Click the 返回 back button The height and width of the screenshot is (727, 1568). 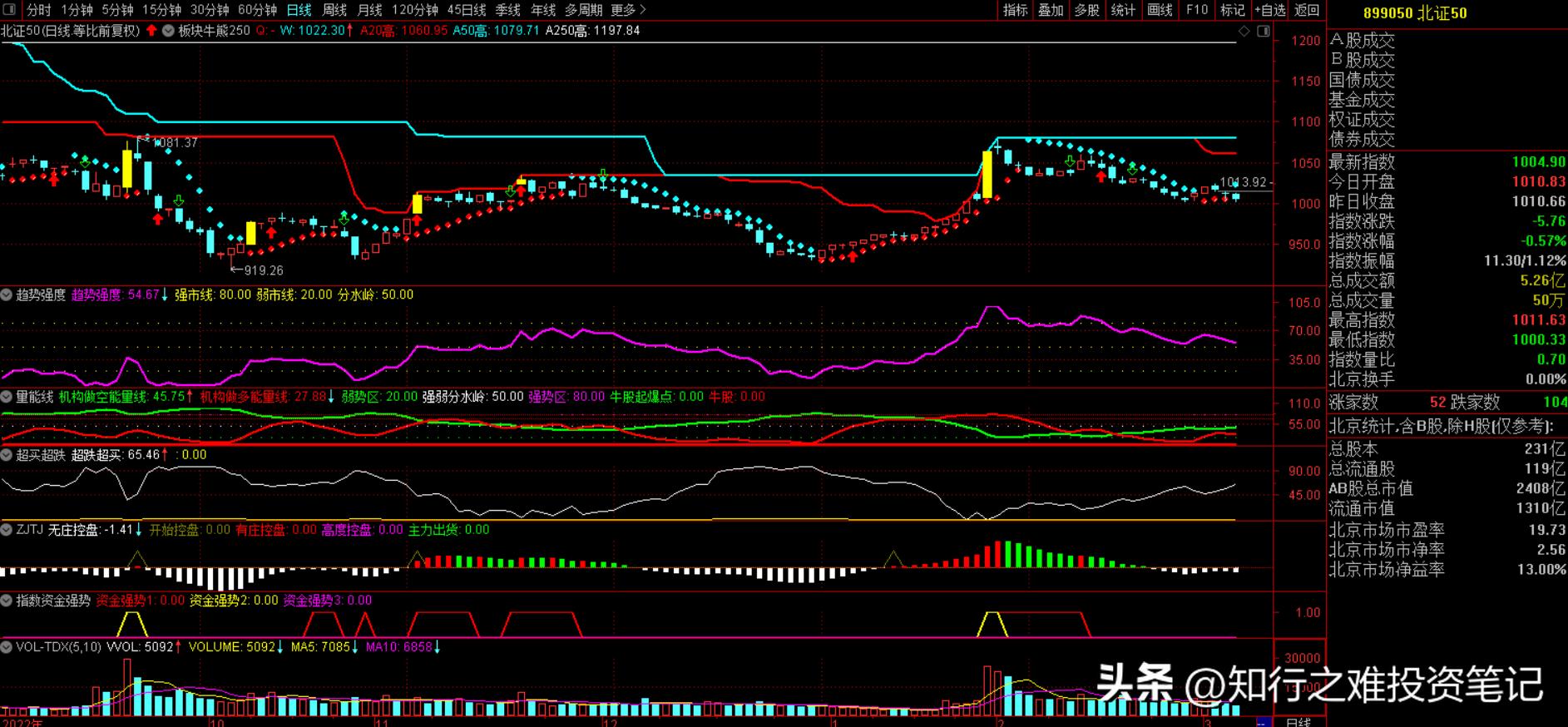tap(1307, 10)
